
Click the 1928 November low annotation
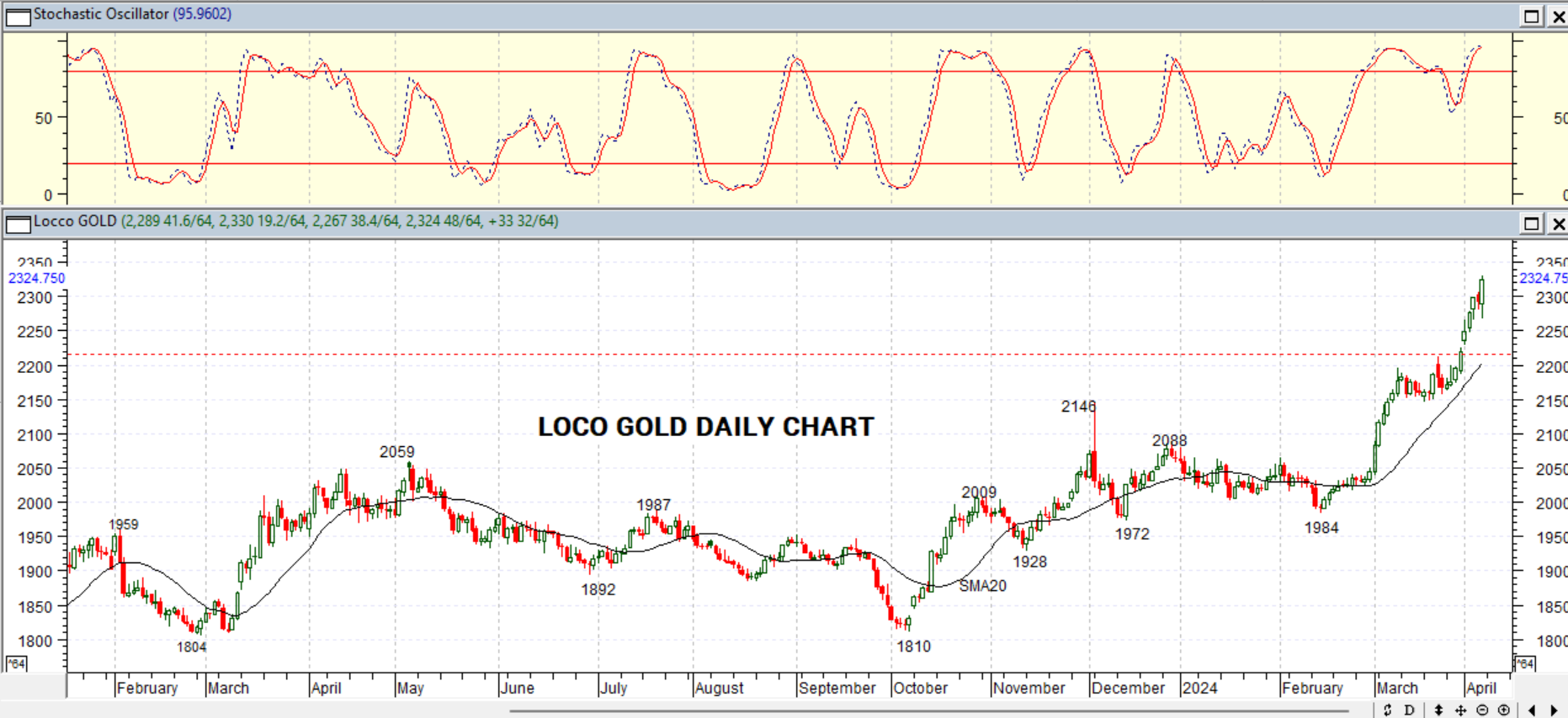coord(1029,561)
